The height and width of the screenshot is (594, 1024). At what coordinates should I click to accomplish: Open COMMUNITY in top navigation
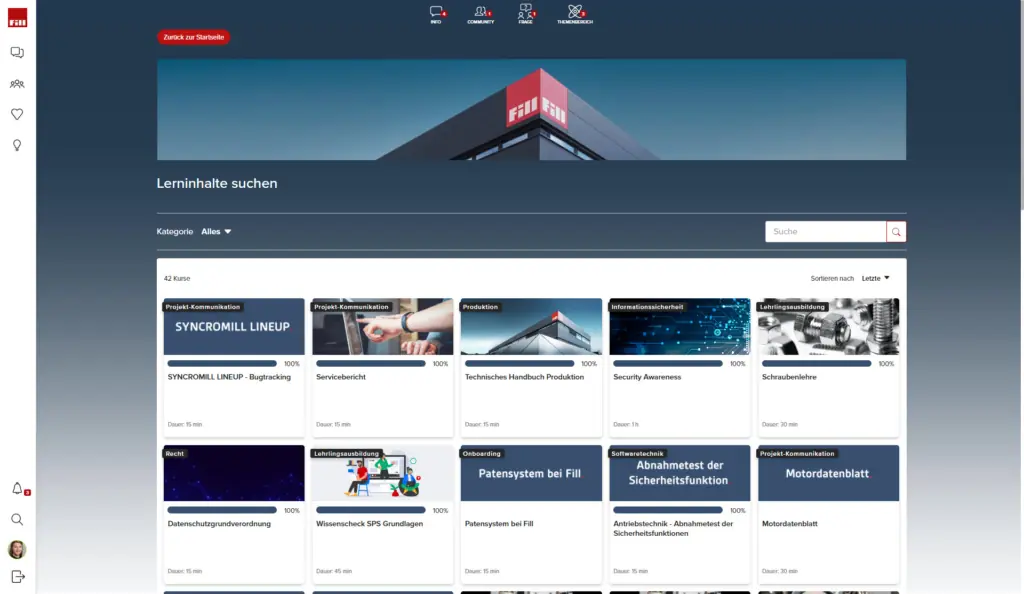(481, 14)
